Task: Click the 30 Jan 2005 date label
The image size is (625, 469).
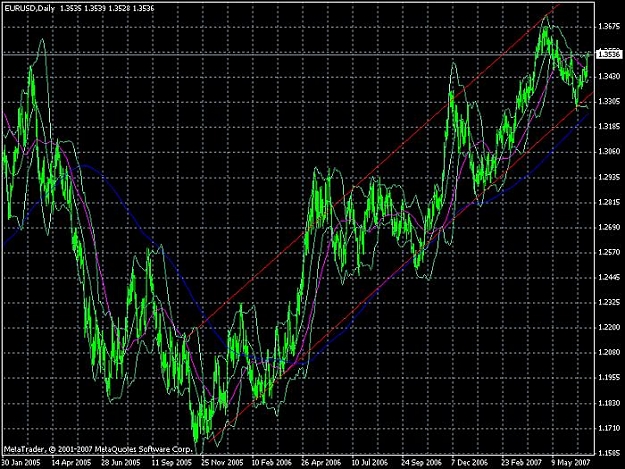Action: 21,463
